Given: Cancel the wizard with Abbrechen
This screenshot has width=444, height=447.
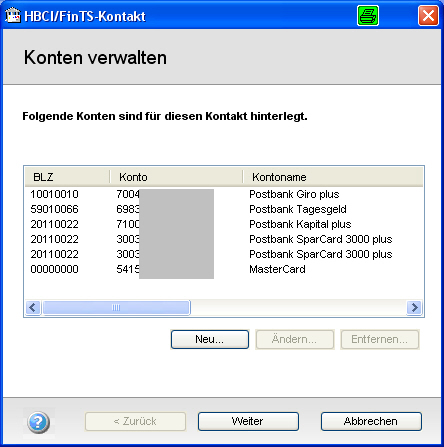Looking at the screenshot, I should 371,421.
